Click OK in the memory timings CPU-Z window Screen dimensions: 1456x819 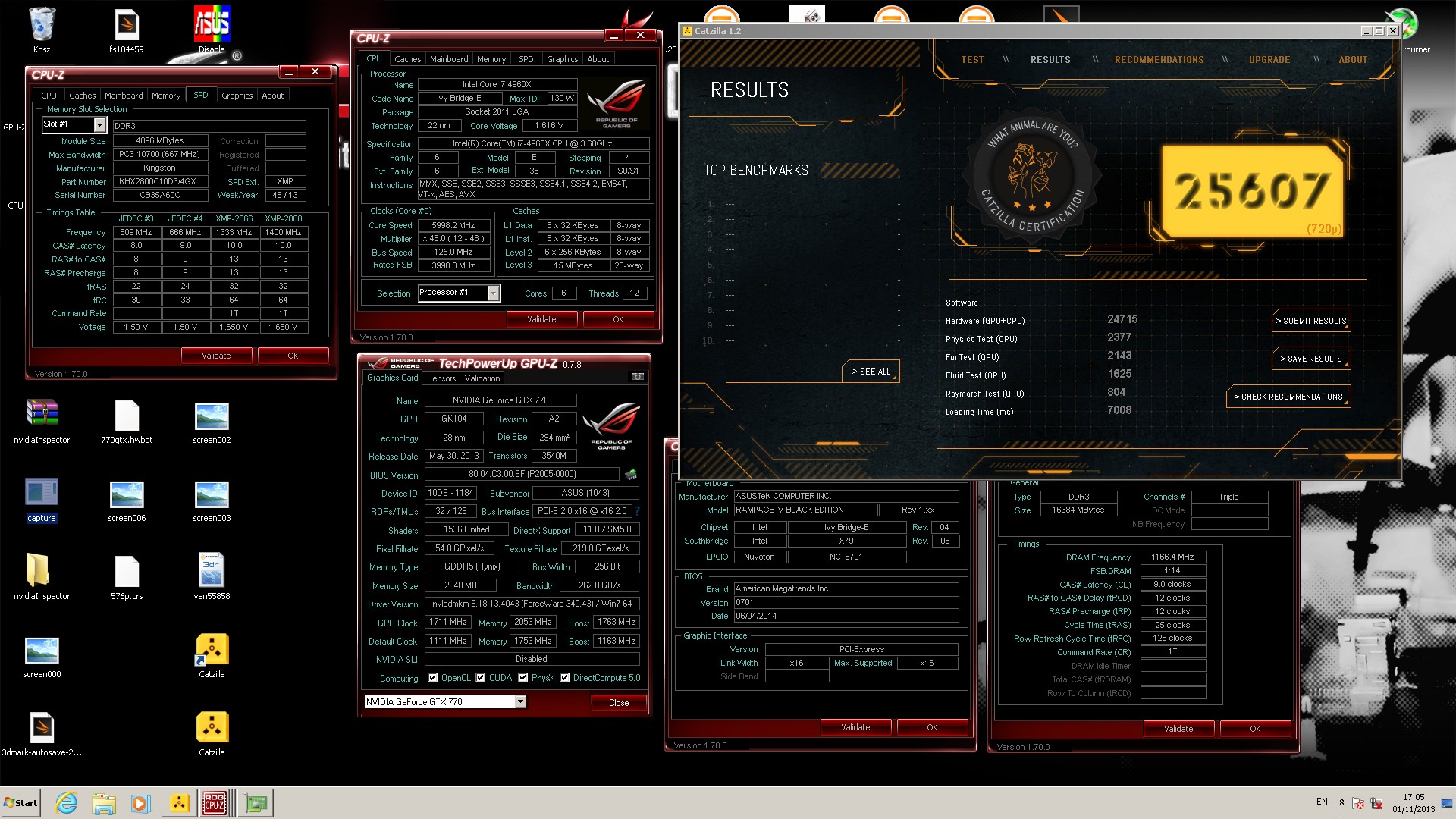coord(1255,729)
